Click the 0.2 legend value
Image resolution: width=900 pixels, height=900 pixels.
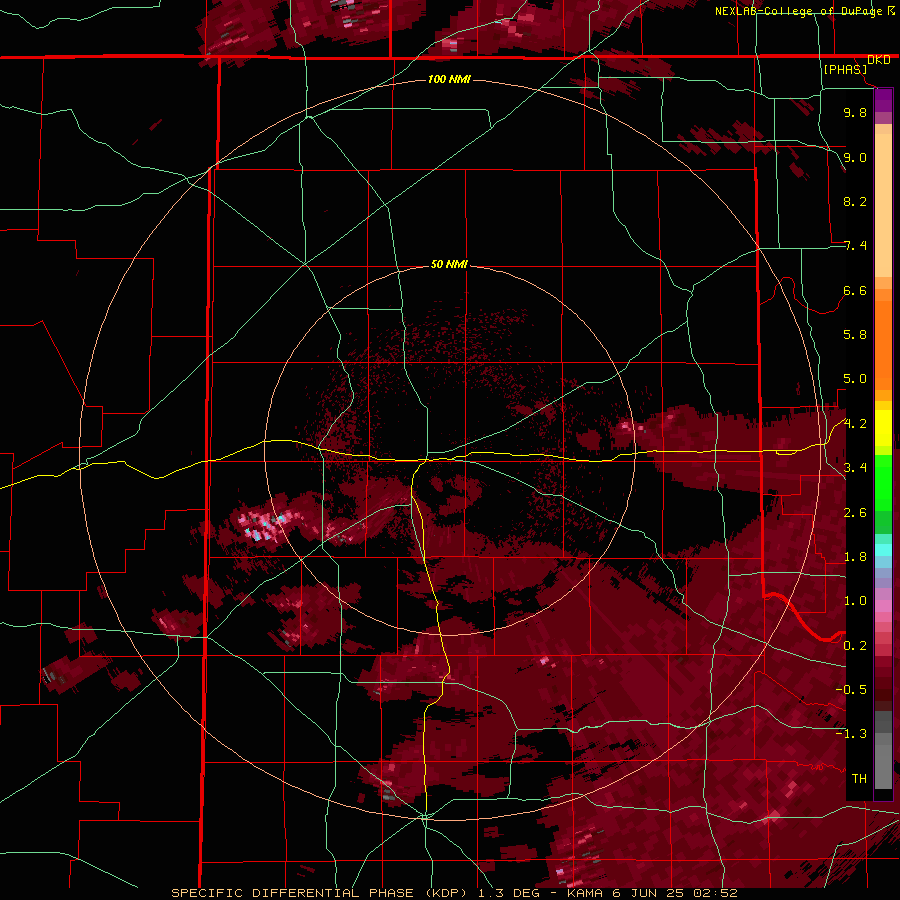pos(855,646)
